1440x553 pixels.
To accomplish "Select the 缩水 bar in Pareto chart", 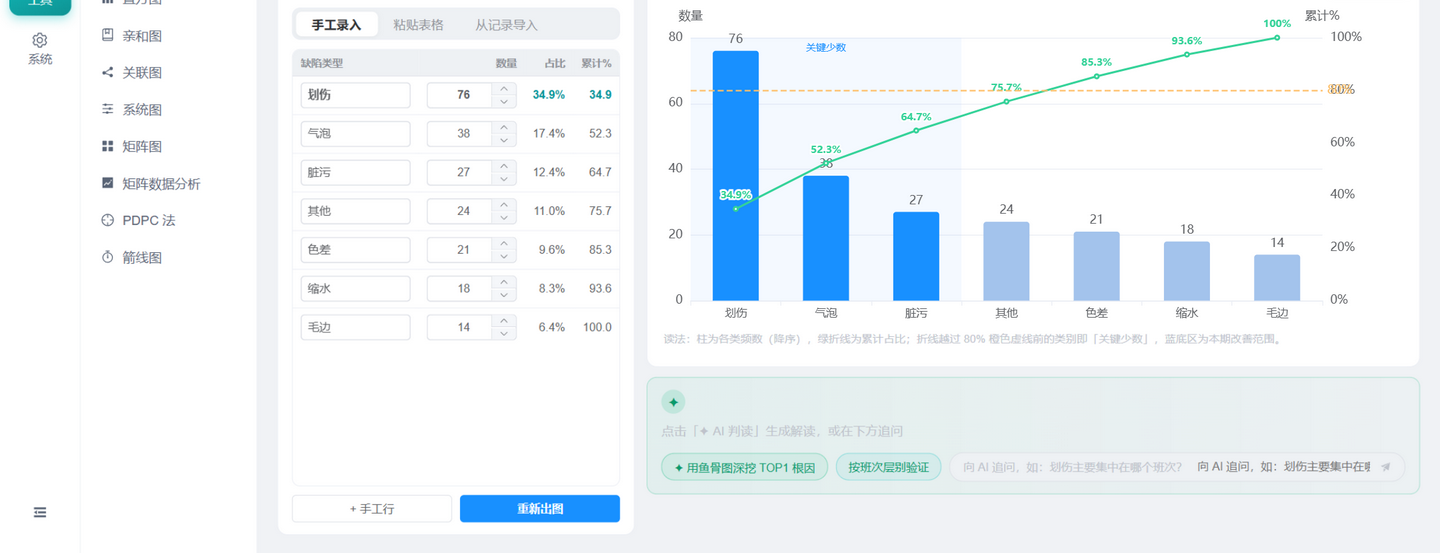I will (1187, 271).
